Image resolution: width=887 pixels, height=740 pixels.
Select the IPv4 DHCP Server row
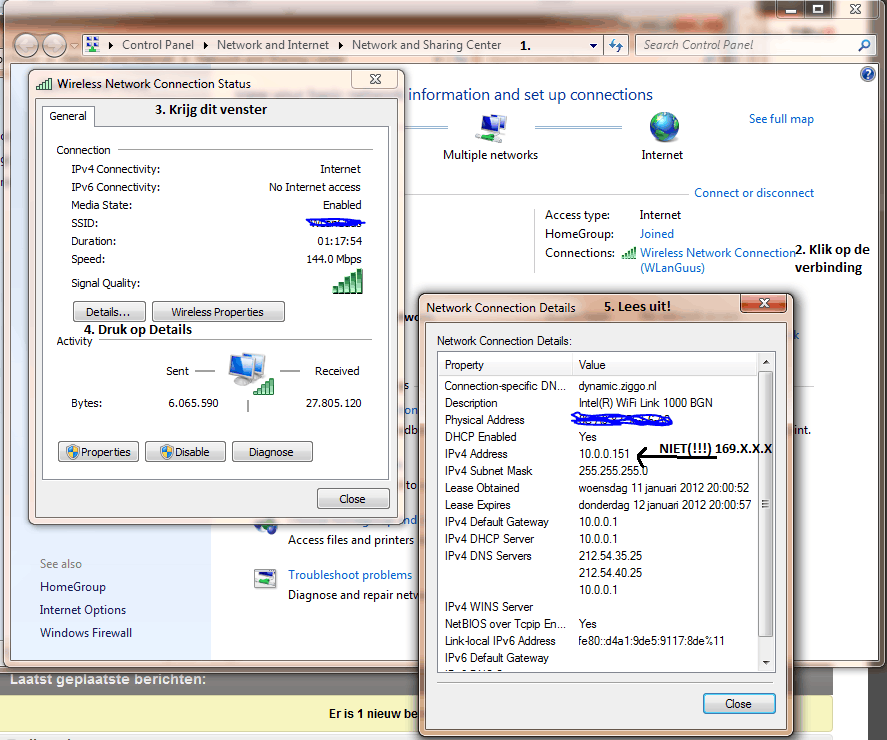598,539
